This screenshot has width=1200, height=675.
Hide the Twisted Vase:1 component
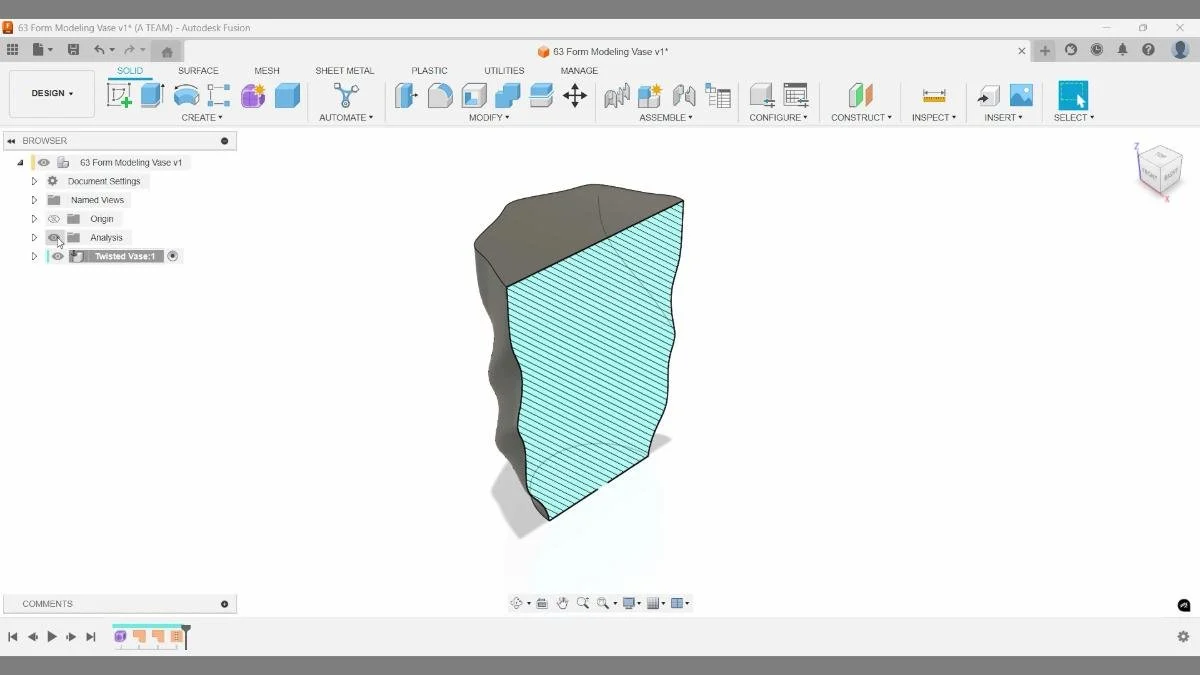(57, 256)
